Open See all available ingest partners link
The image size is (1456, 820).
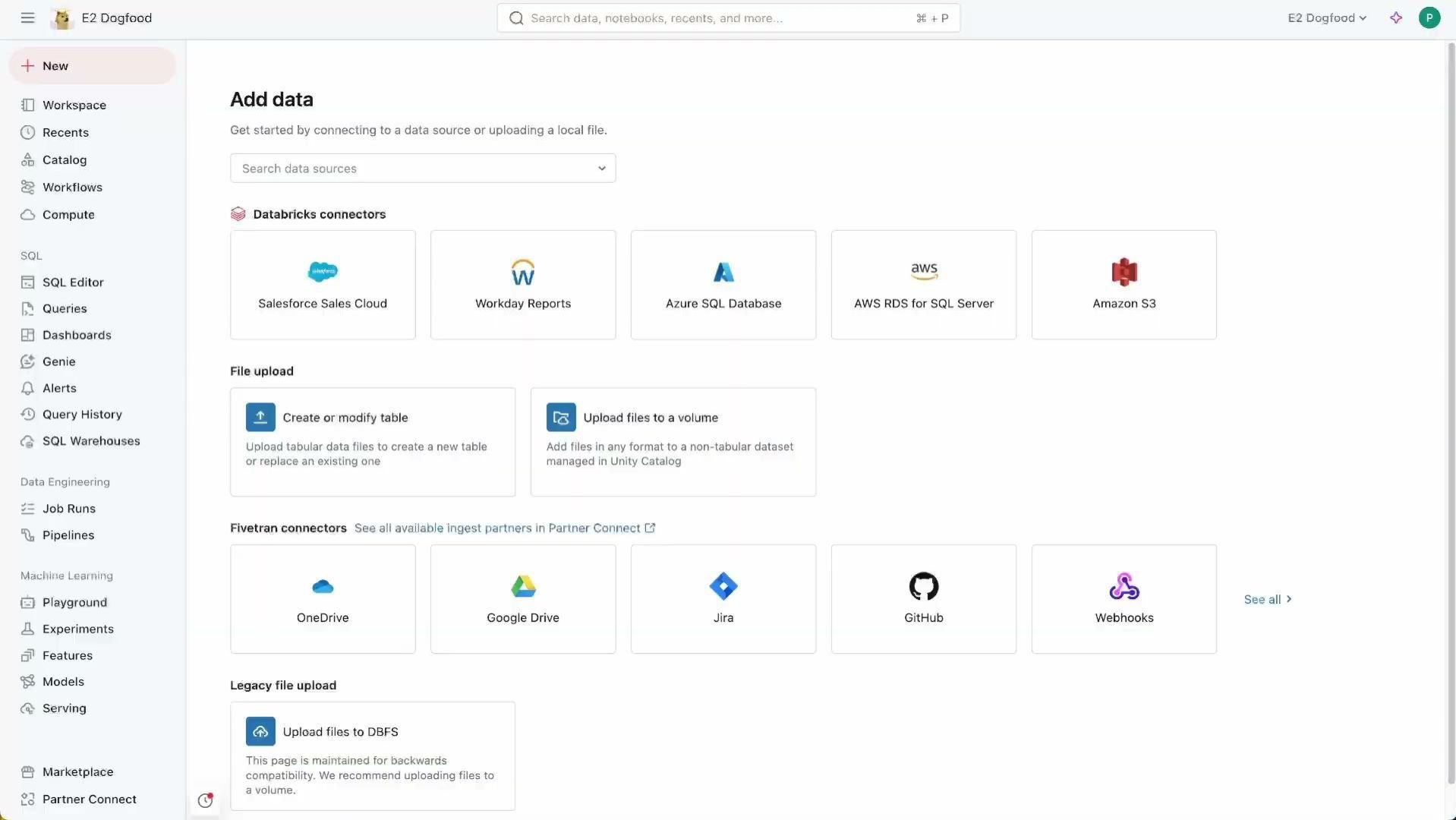click(x=505, y=528)
